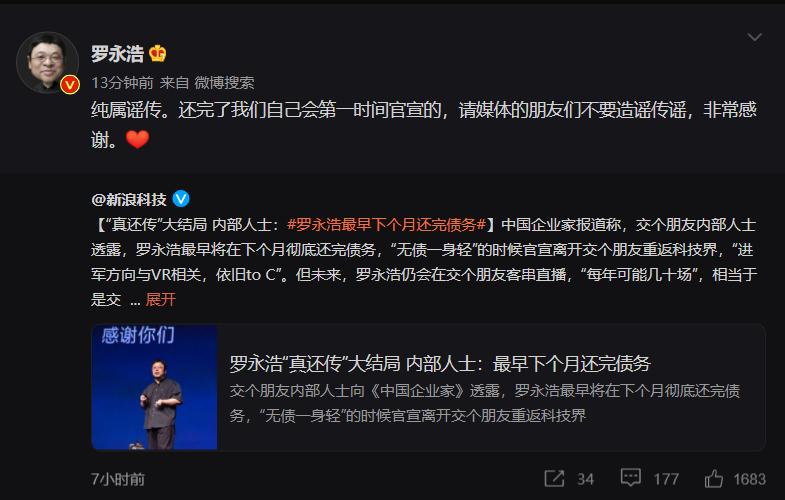This screenshot has height=500, width=785.
Task: Open article titled 罗永浩"真还传"大结局
Action: [x=440, y=363]
